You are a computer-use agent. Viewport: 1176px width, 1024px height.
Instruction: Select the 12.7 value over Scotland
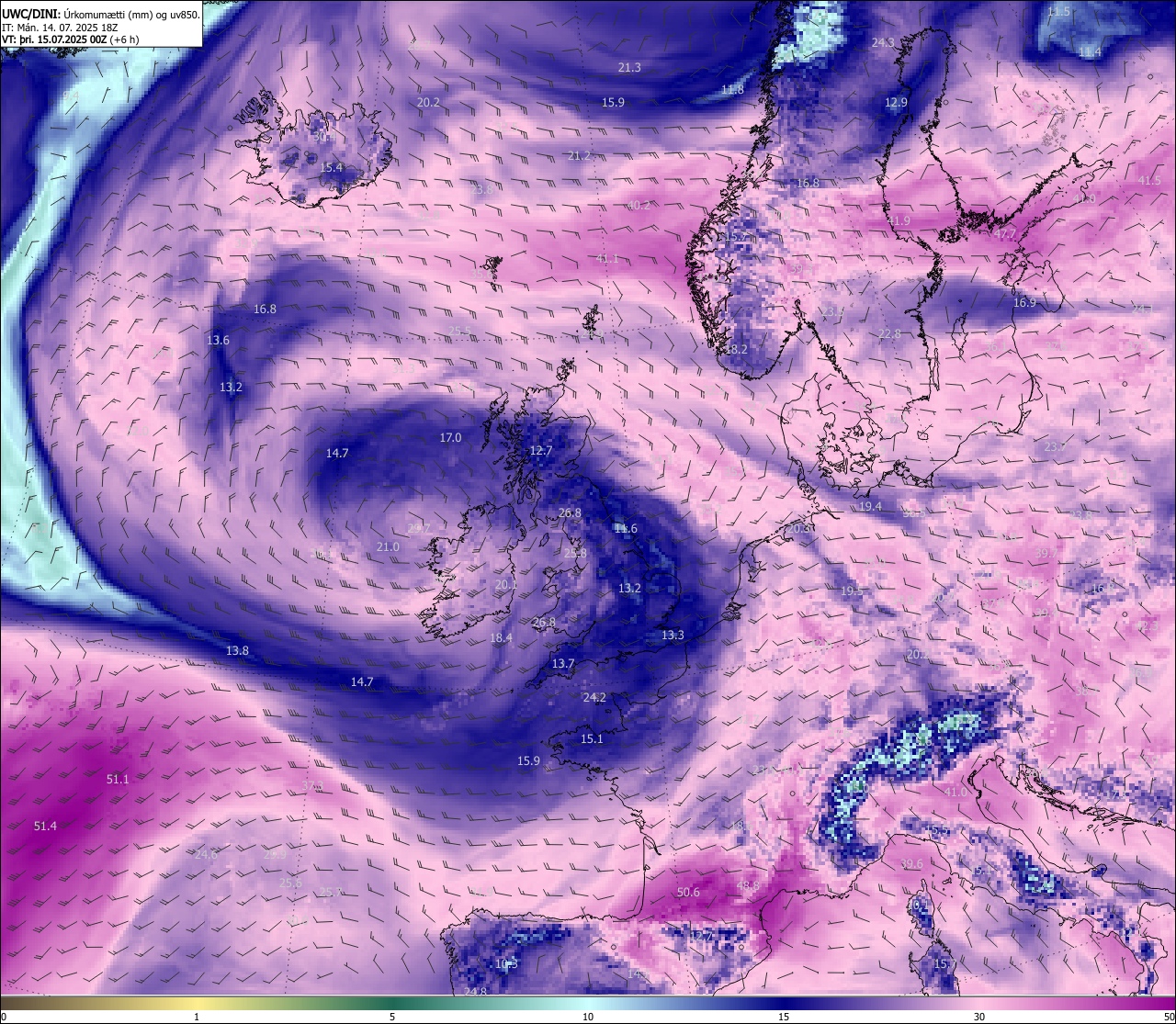click(541, 451)
